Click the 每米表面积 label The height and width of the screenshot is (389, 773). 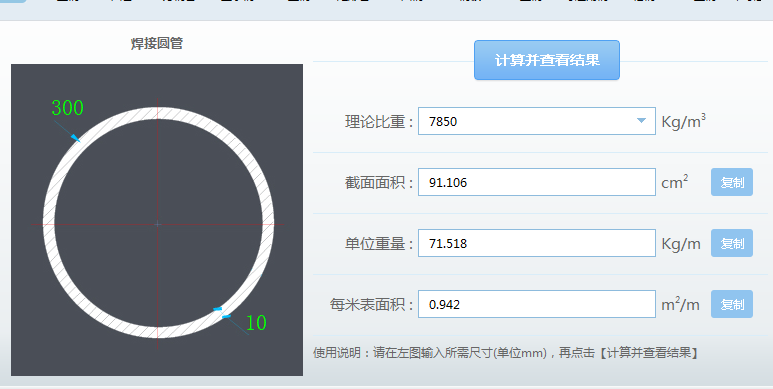[x=372, y=305]
